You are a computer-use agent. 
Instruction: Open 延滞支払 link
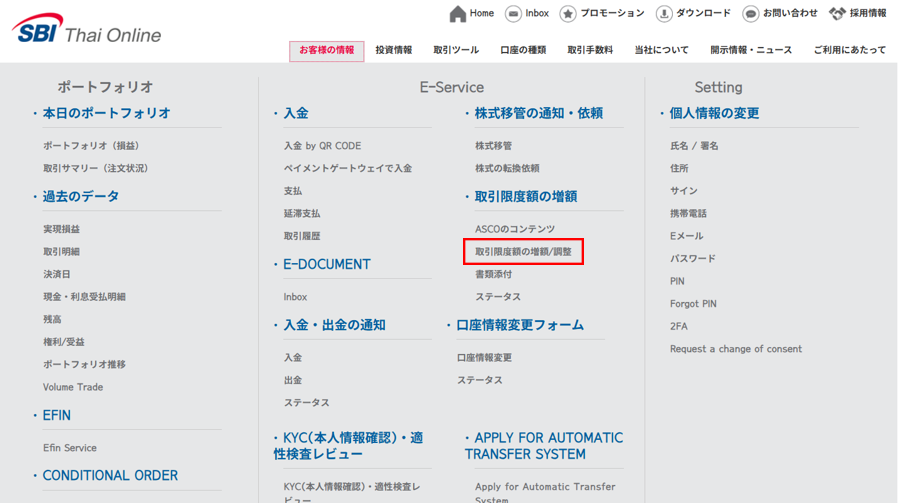tap(302, 213)
